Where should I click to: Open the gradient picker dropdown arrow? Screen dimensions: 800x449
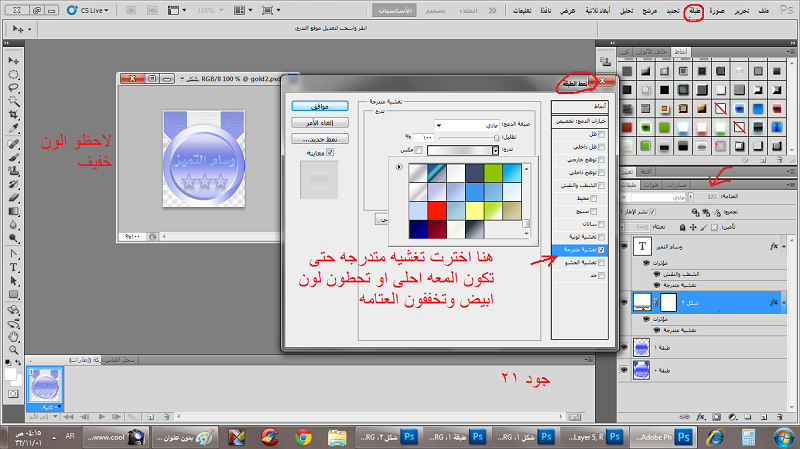(495, 150)
